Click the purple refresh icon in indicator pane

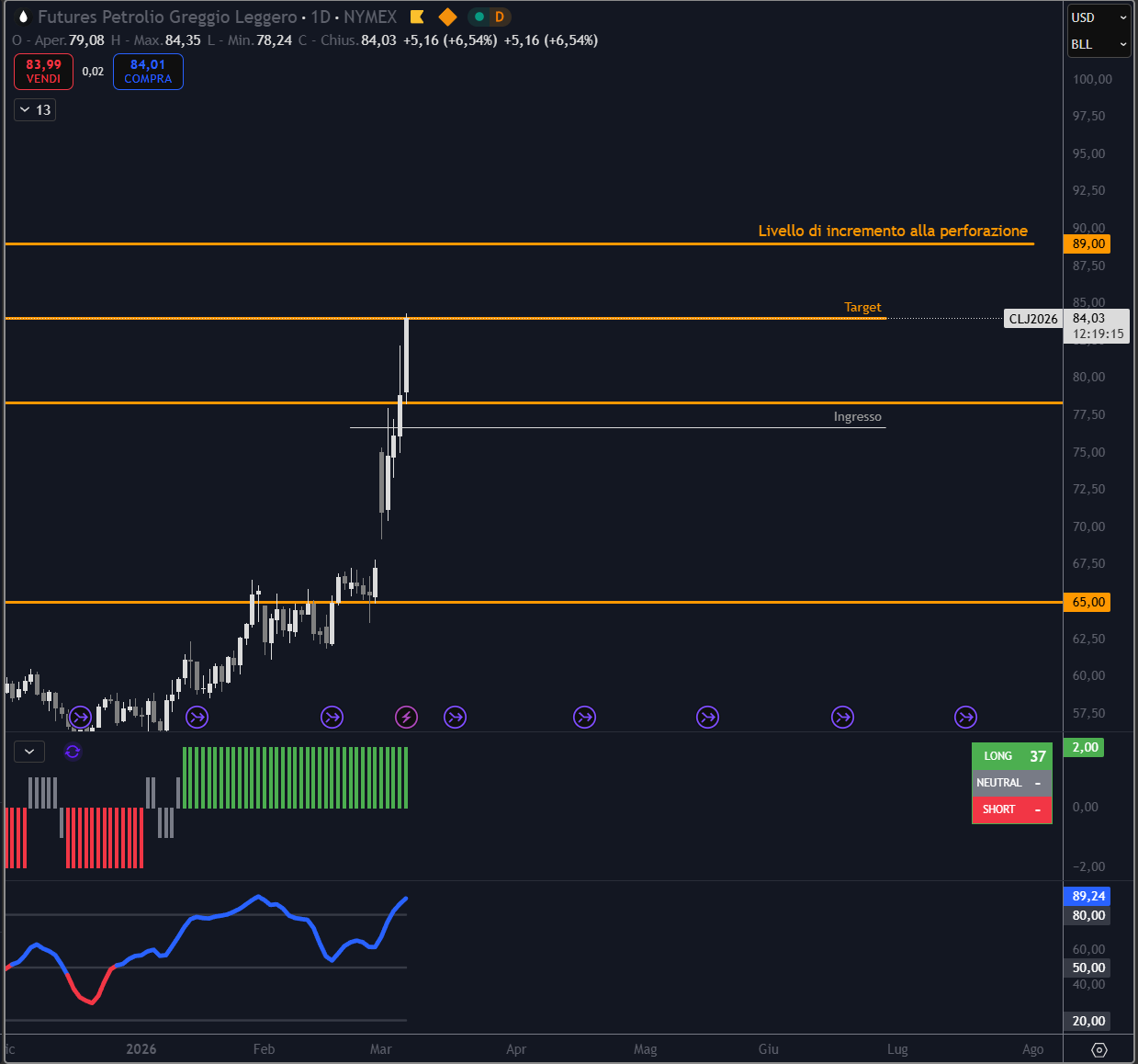pyautogui.click(x=73, y=752)
